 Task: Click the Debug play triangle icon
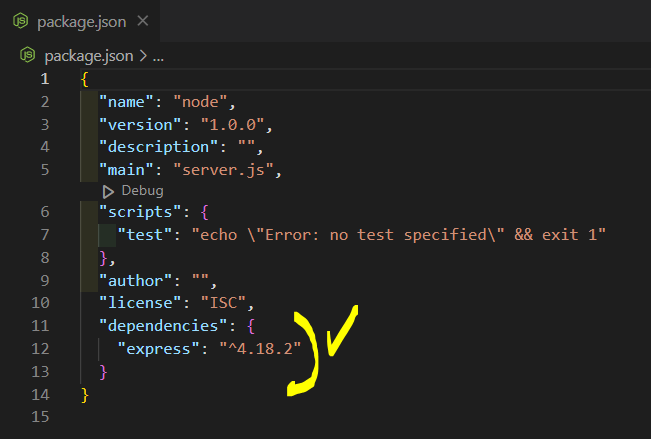tap(108, 191)
